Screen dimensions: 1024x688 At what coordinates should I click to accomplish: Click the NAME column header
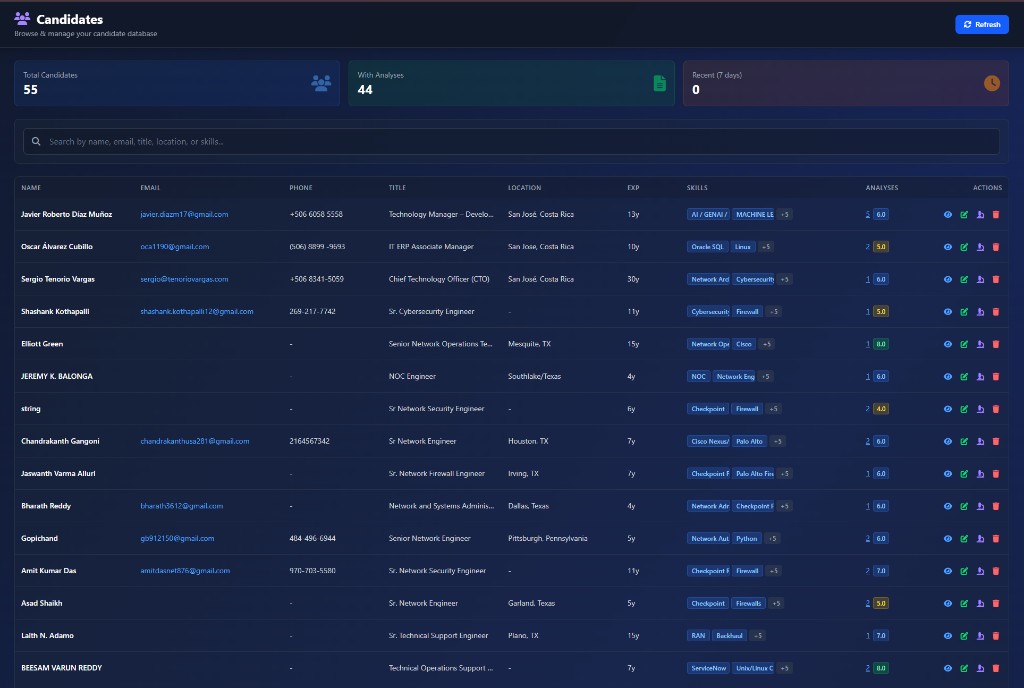click(x=31, y=188)
